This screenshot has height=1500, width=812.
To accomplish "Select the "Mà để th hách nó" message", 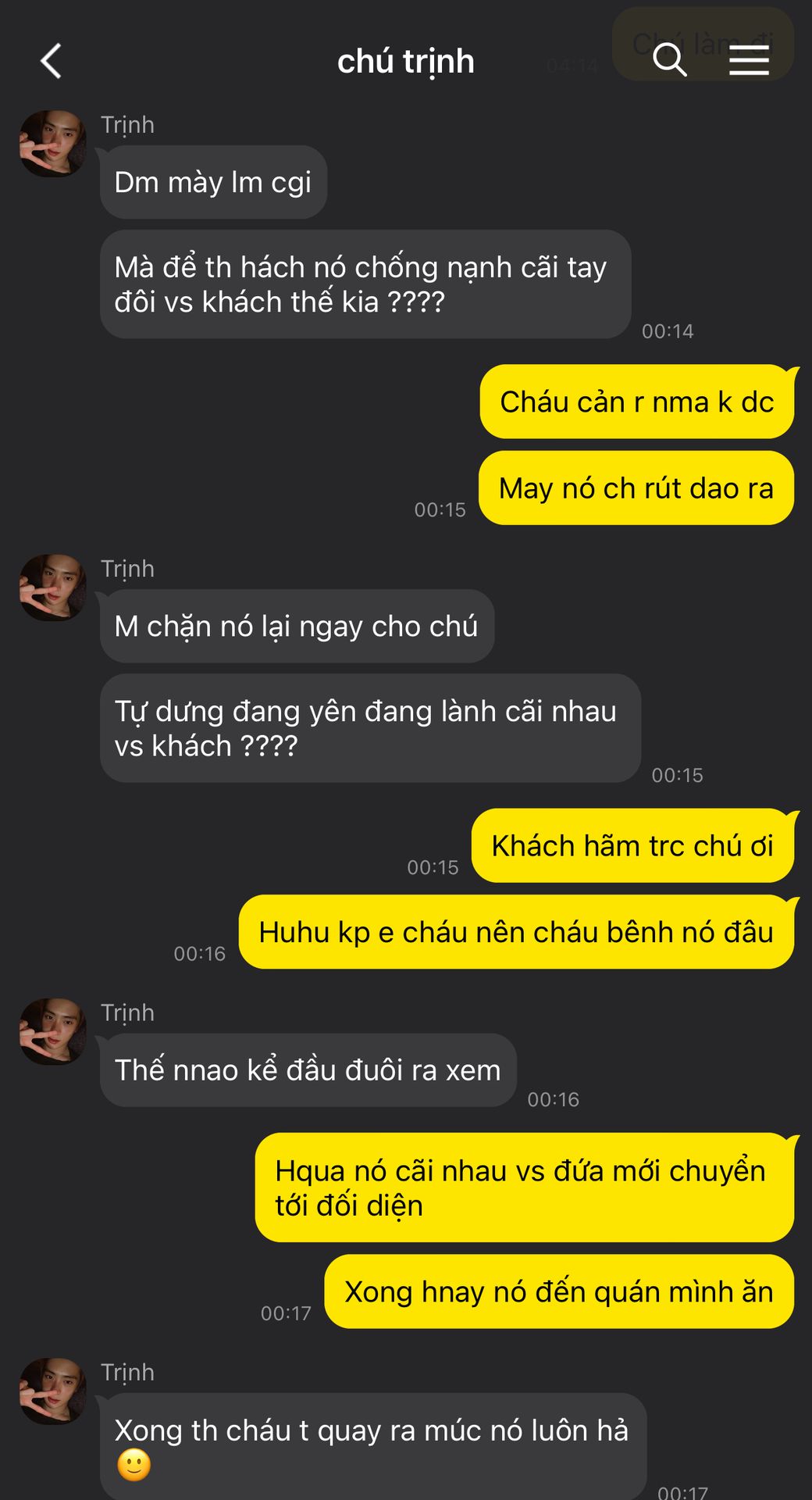I will 365,284.
